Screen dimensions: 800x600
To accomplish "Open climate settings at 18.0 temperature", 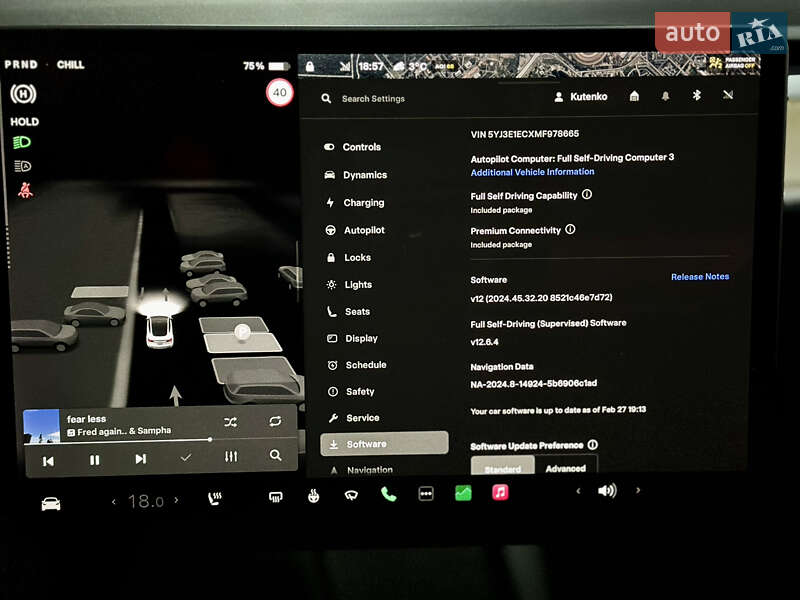I will [145, 501].
